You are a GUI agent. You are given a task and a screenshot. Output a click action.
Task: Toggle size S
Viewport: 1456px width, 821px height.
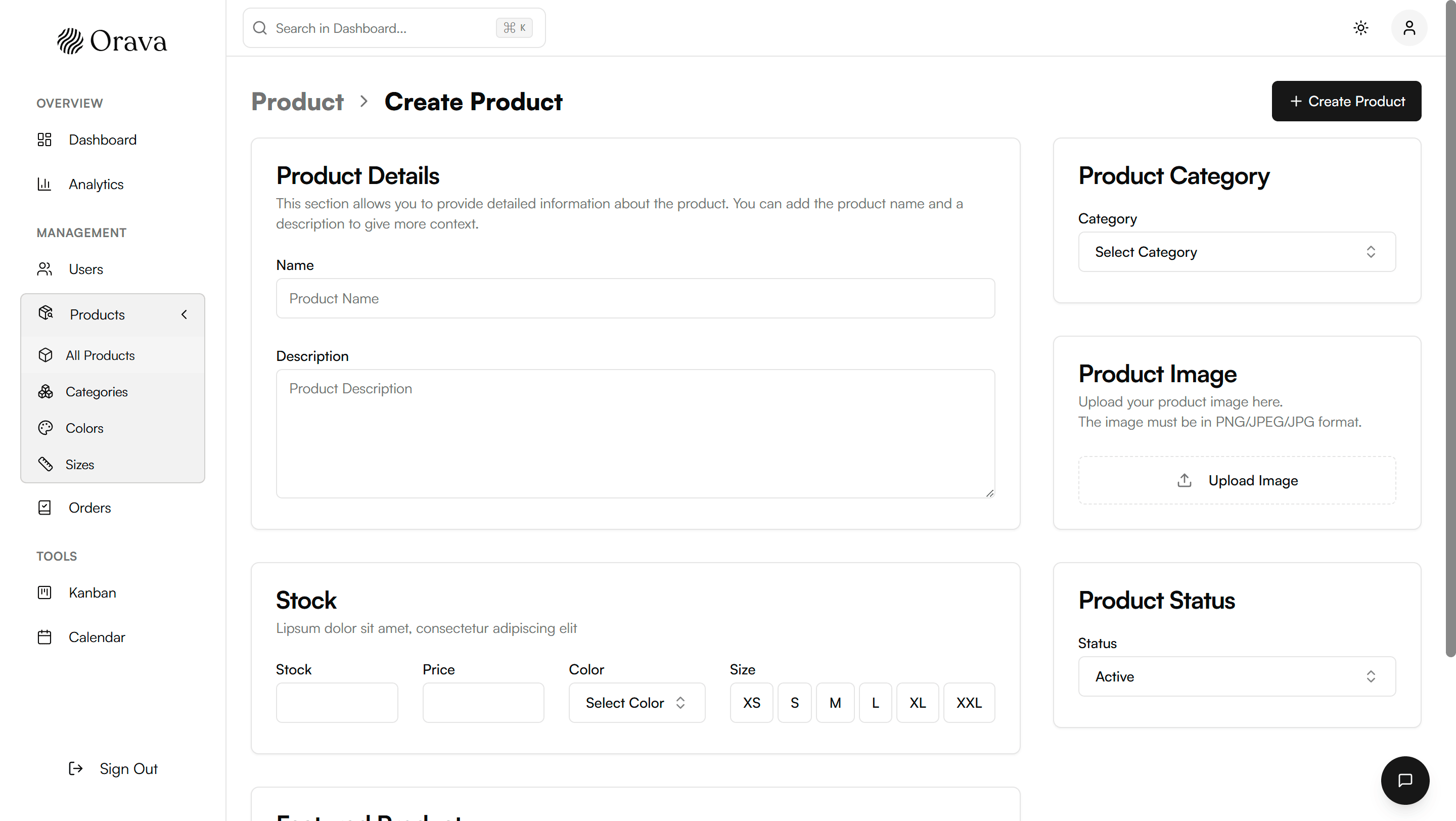click(794, 702)
